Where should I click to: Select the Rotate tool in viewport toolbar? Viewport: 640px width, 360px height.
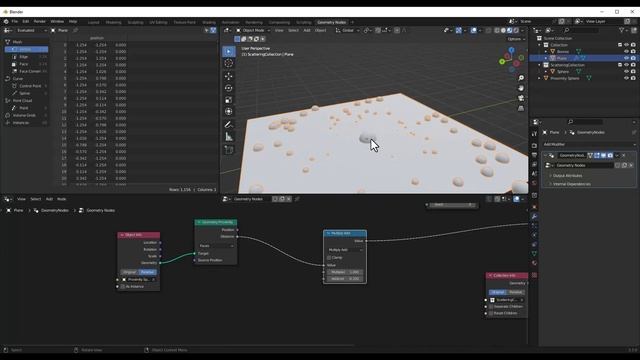tap(229, 88)
